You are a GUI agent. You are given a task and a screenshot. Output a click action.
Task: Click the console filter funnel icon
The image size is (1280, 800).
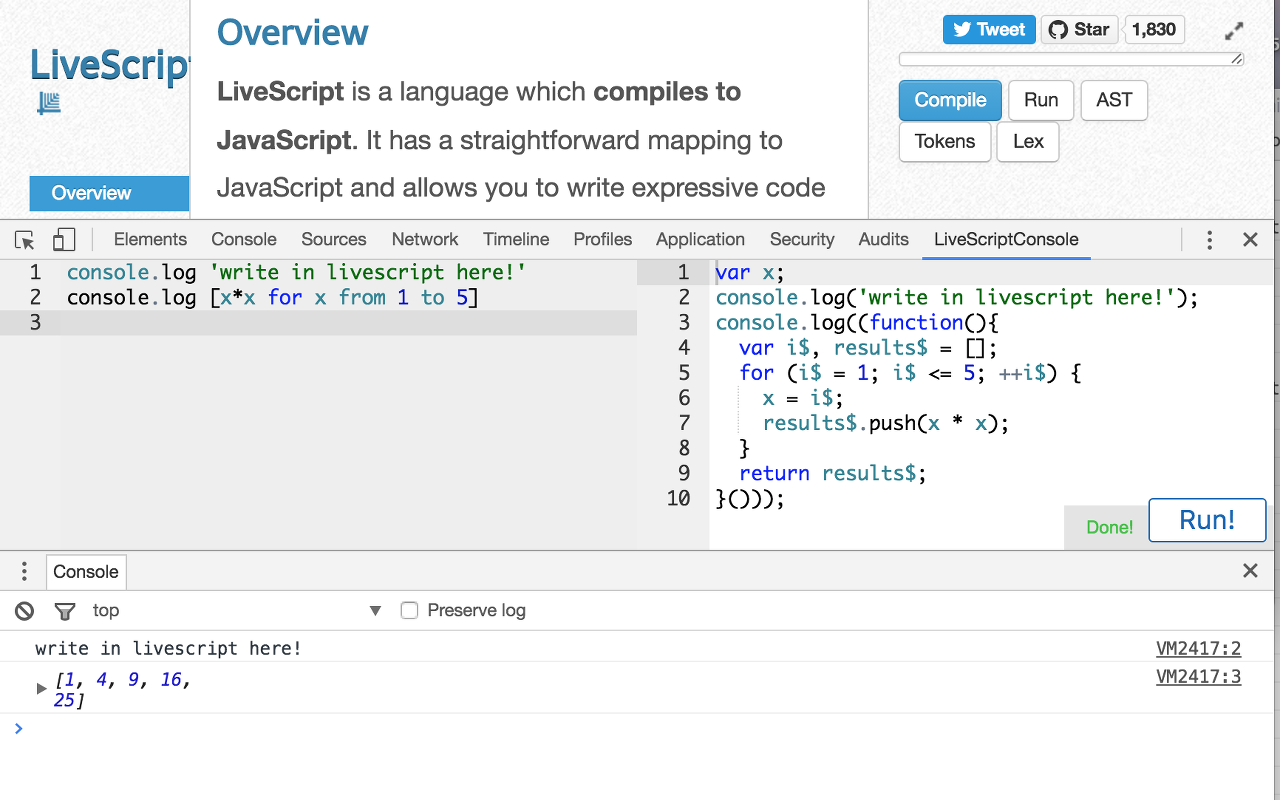pyautogui.click(x=65, y=611)
